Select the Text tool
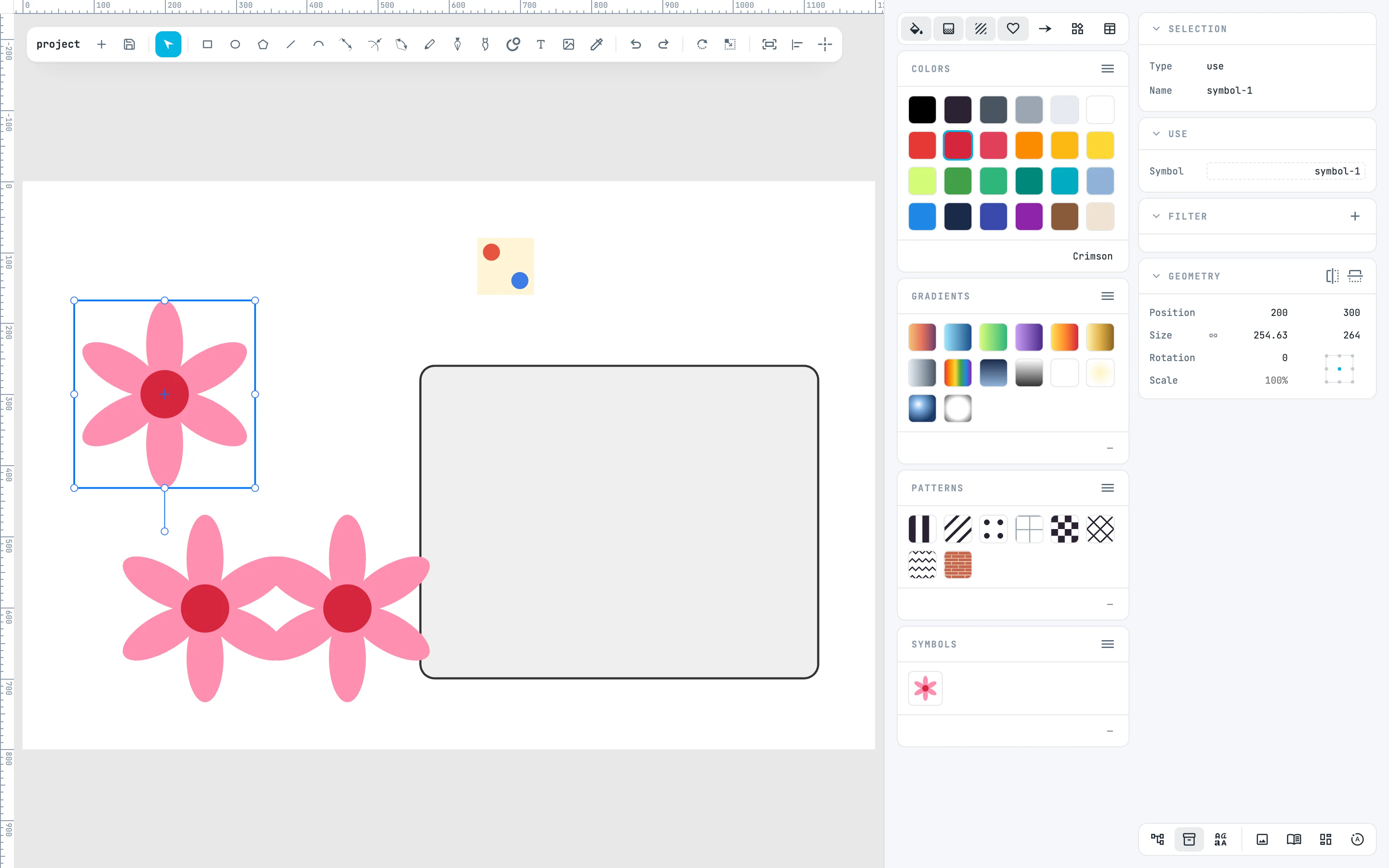The width and height of the screenshot is (1389, 868). coord(541,44)
